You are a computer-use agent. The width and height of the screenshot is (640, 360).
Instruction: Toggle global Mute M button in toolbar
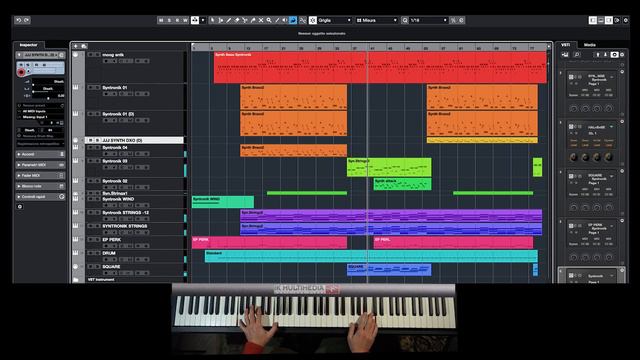(161, 20)
